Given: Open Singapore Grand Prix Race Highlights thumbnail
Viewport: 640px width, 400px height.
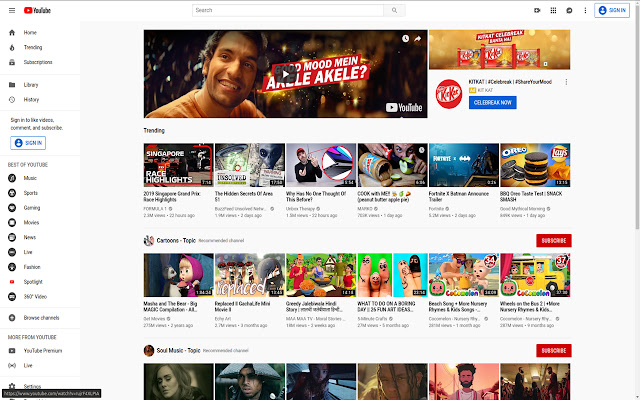Looking at the screenshot, I should [x=178, y=165].
